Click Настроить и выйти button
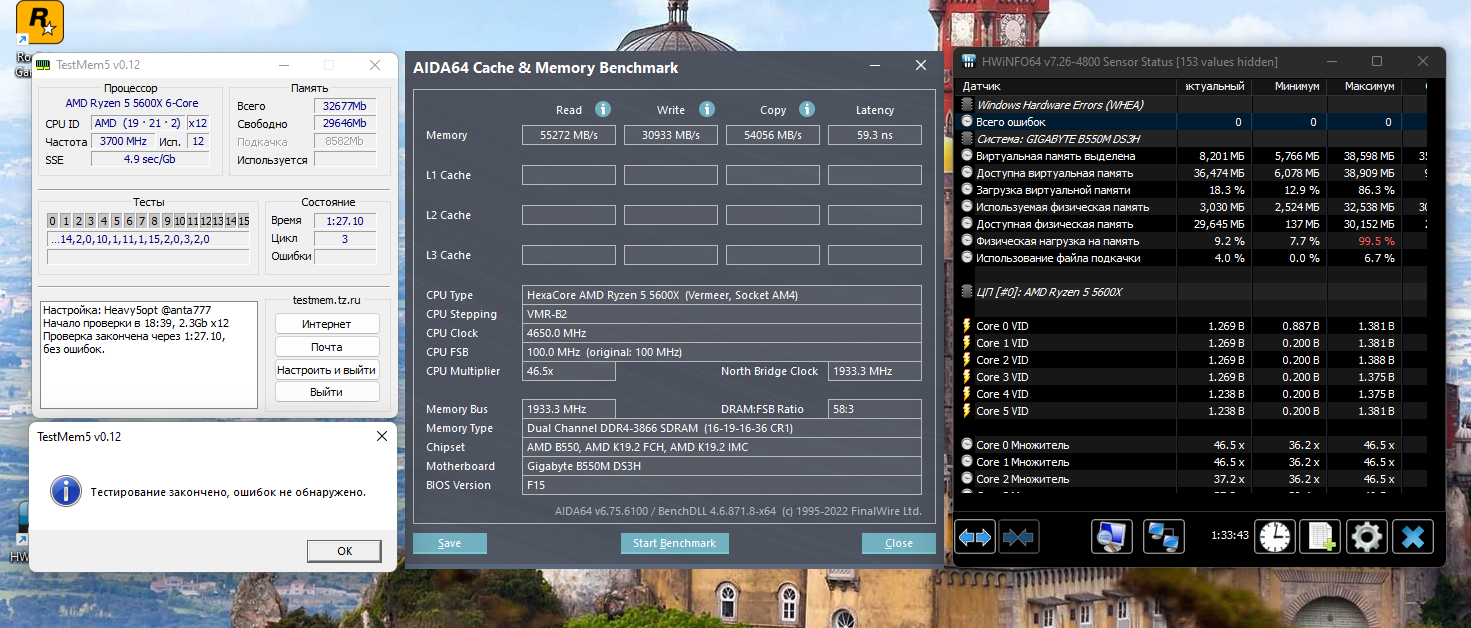The width and height of the screenshot is (1471, 628). (x=327, y=370)
